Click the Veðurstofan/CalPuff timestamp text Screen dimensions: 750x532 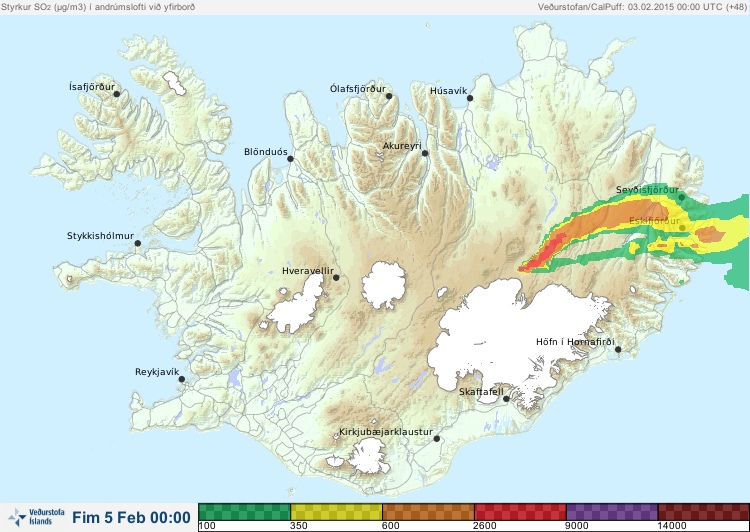[x=641, y=7]
